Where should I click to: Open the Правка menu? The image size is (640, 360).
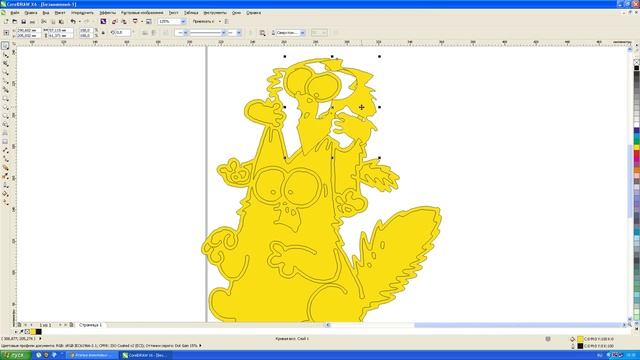click(31, 13)
